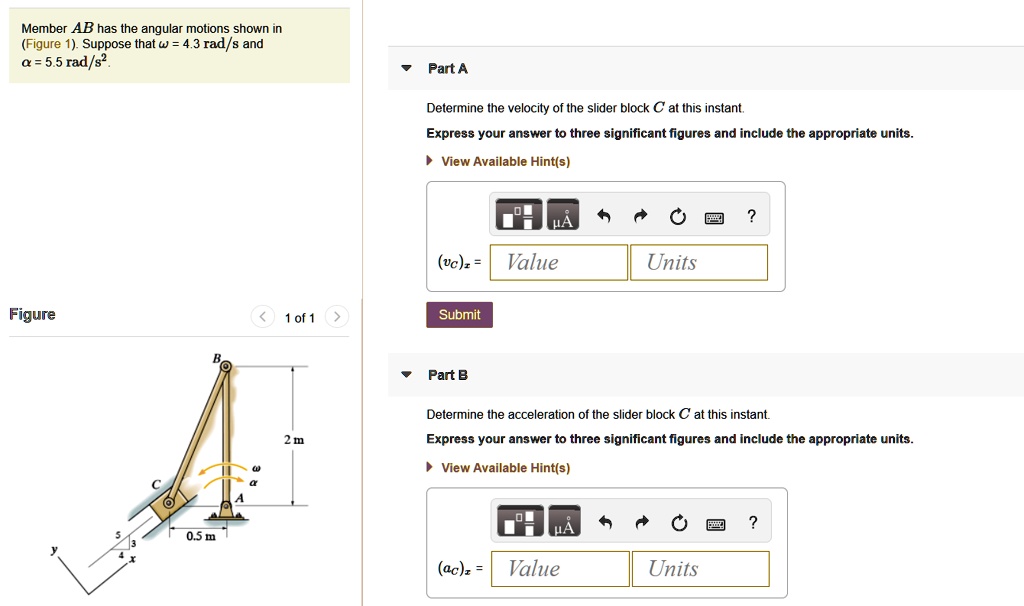Open the keyboard shortcuts icon in Part A
1024x606 pixels.
pos(714,215)
